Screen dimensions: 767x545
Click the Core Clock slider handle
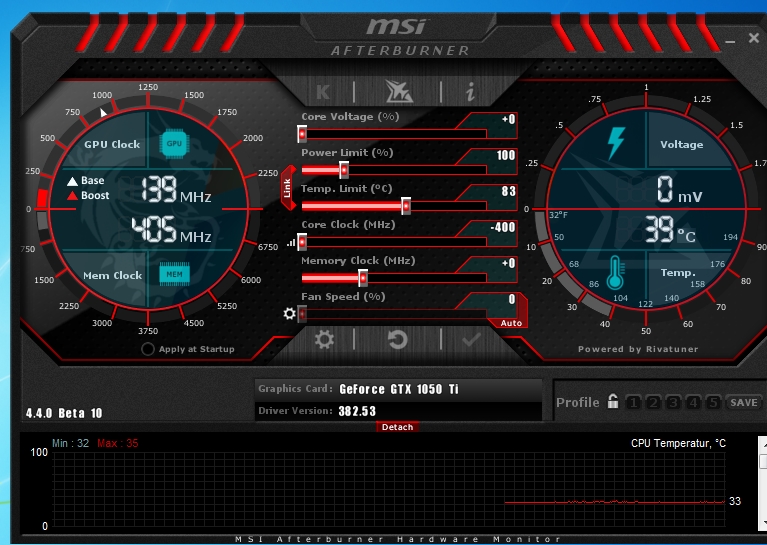(302, 242)
